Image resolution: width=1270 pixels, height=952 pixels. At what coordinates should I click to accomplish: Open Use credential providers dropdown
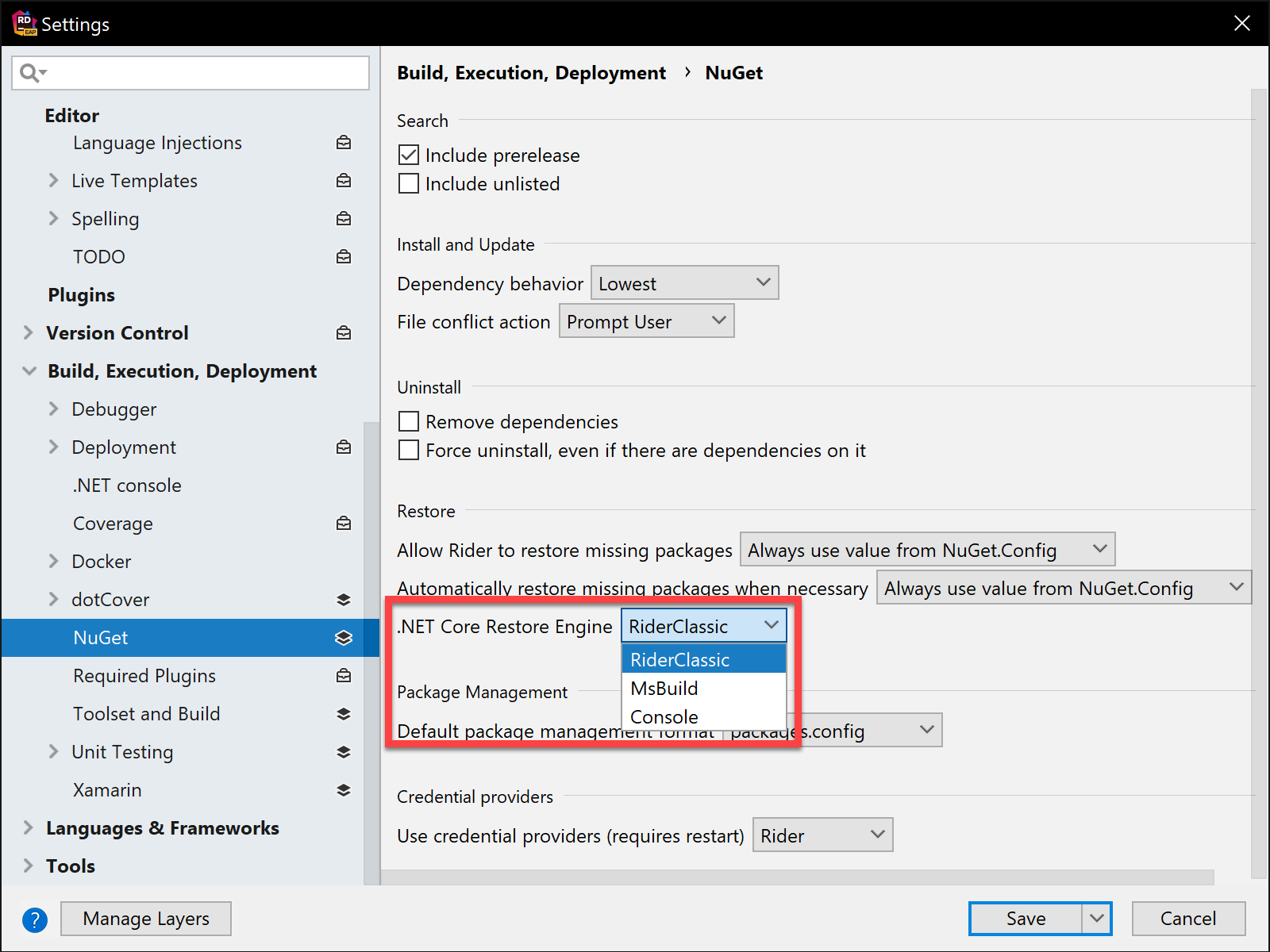[823, 835]
